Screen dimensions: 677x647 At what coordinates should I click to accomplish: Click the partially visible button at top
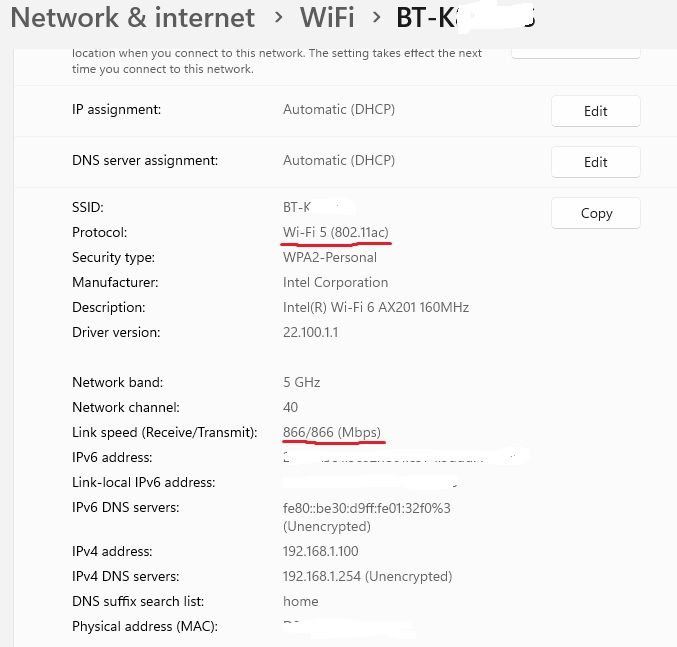[575, 50]
